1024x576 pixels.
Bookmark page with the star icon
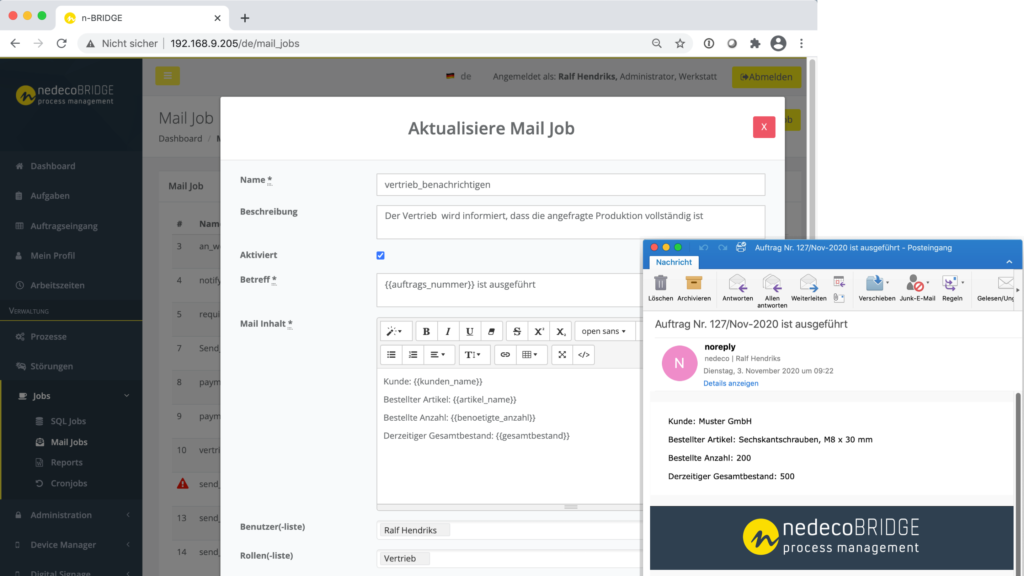click(680, 44)
